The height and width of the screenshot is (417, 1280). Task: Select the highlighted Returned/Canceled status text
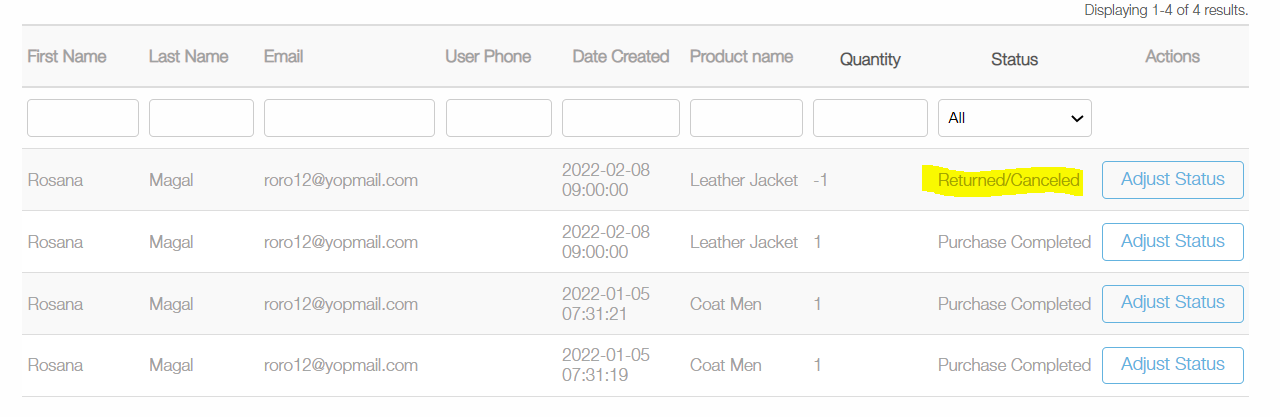(x=1008, y=181)
